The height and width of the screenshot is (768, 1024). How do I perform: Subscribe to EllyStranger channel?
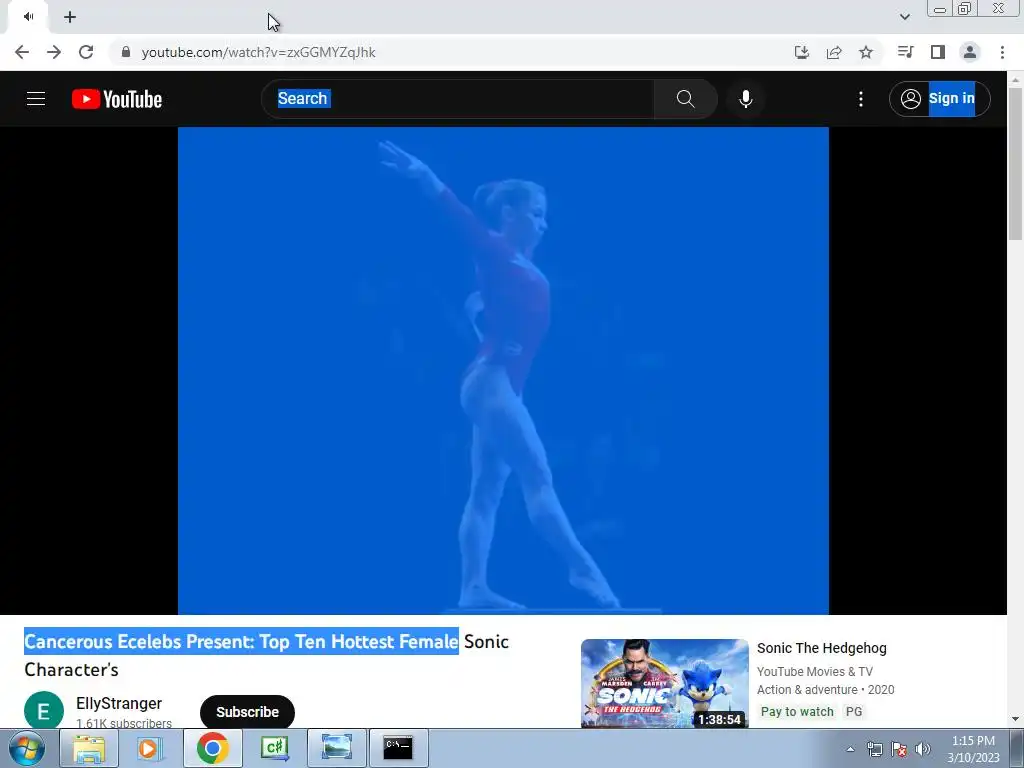[x=248, y=712]
